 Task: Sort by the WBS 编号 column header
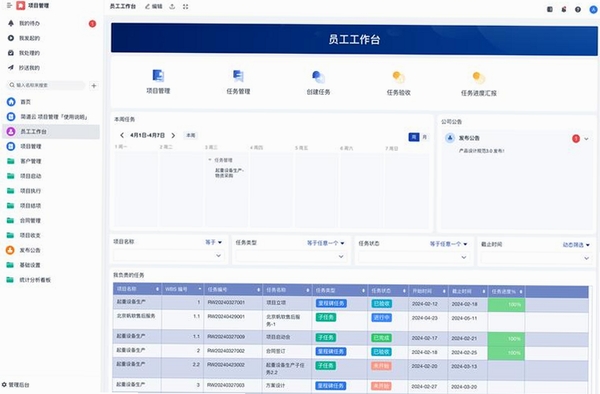(x=183, y=289)
